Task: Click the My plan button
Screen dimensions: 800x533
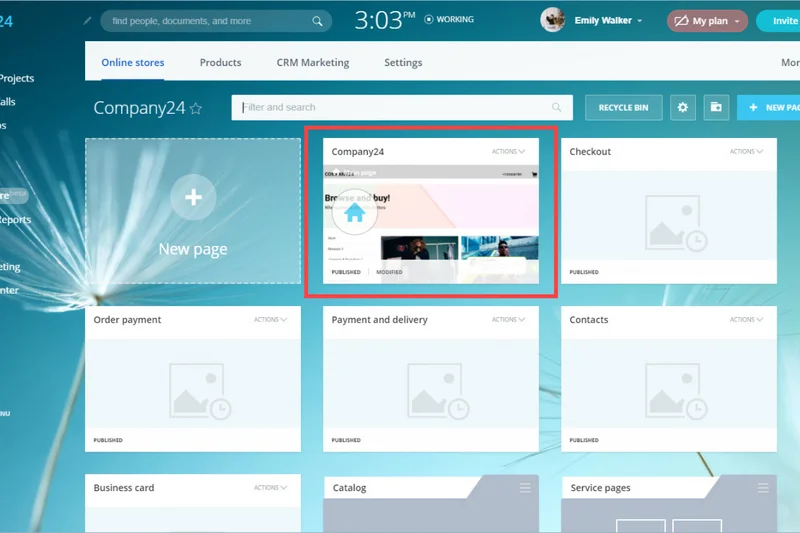Action: tap(707, 21)
